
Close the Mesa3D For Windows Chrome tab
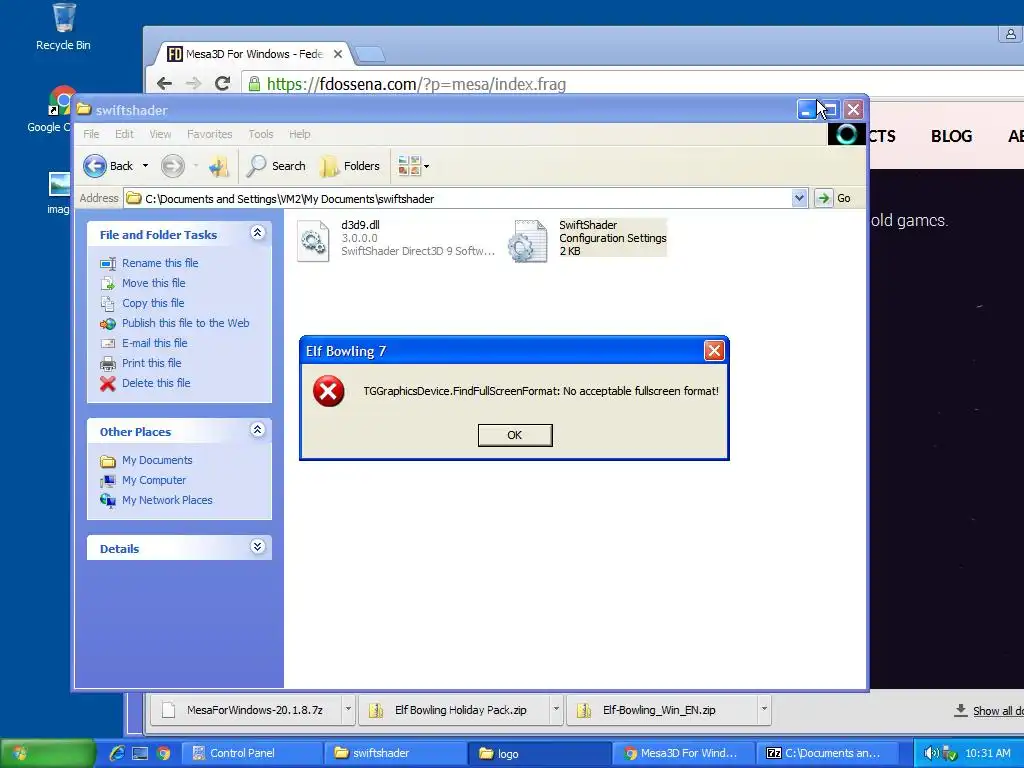click(338, 54)
